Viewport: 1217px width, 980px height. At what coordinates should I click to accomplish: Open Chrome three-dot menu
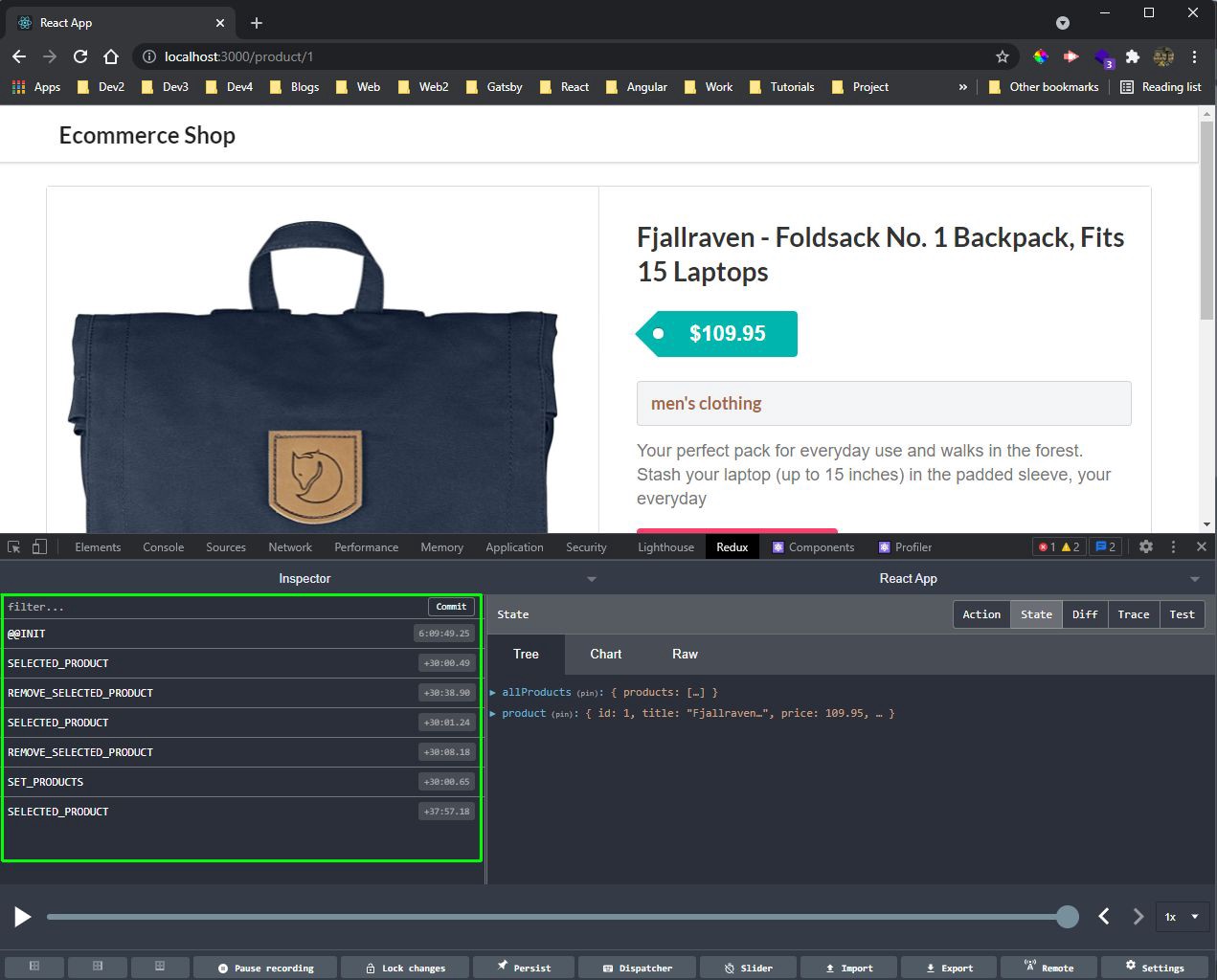coord(1194,56)
